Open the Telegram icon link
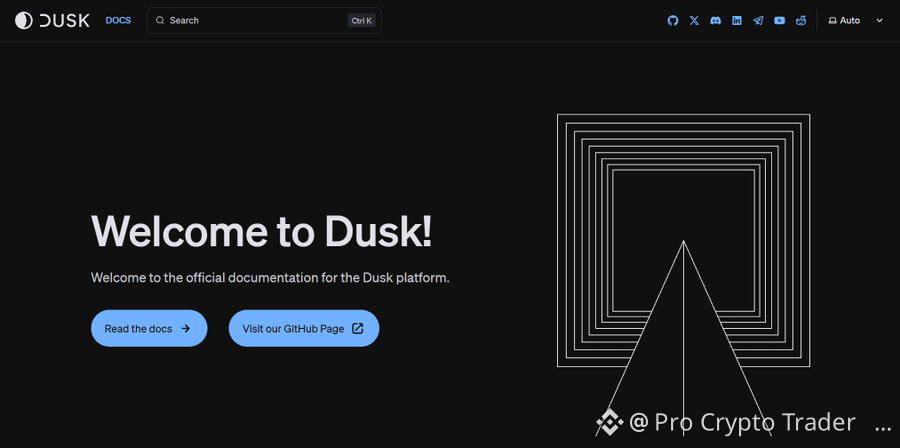900x448 pixels. [758, 21]
